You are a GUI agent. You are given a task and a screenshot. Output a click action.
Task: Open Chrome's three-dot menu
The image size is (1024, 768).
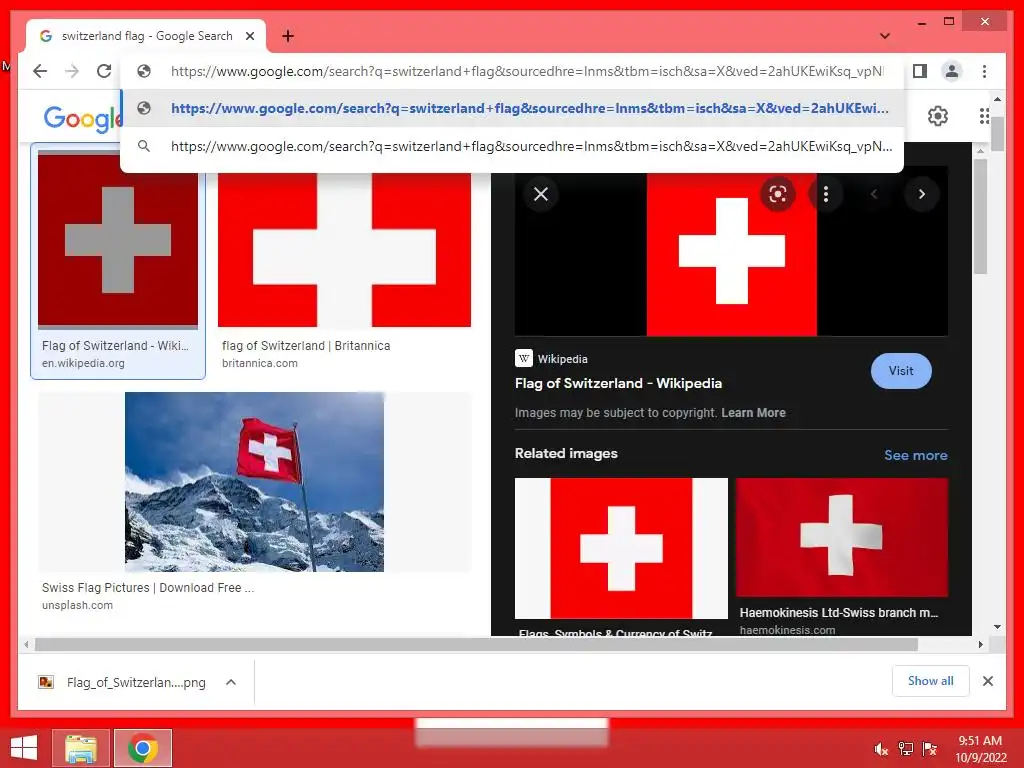984,71
